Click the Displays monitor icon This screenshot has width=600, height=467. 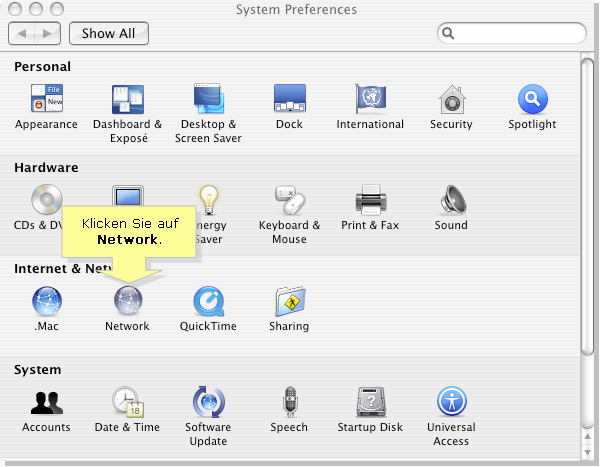pyautogui.click(x=128, y=196)
